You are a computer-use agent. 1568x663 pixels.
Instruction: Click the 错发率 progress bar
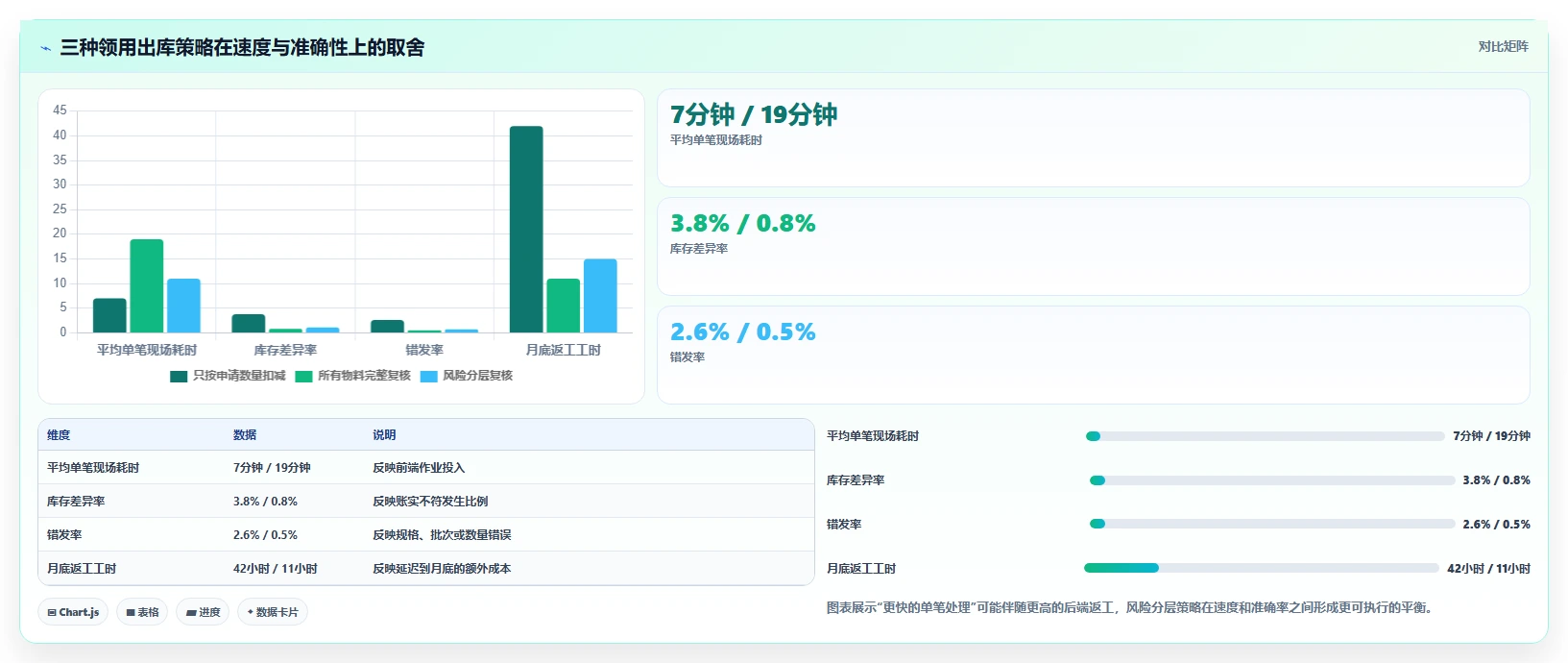[x=1272, y=525]
